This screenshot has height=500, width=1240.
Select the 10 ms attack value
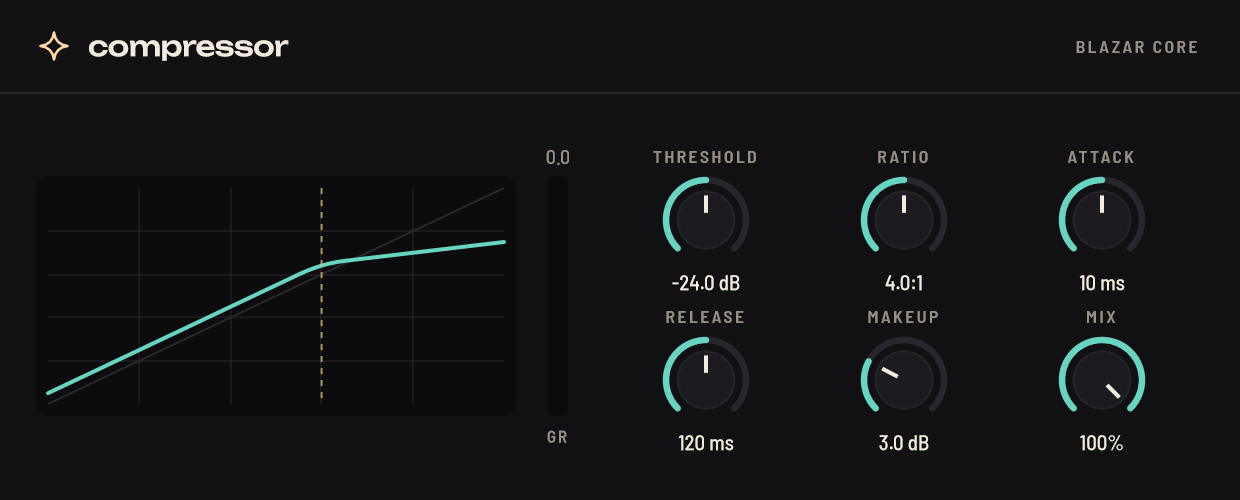tap(1102, 283)
